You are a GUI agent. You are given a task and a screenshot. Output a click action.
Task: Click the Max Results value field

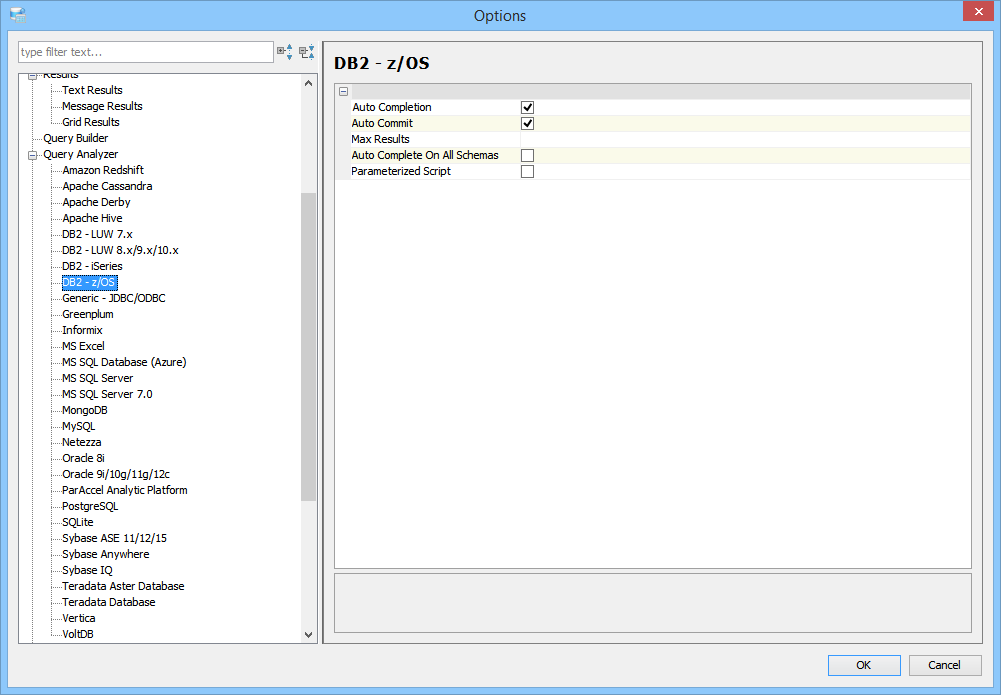[745, 139]
